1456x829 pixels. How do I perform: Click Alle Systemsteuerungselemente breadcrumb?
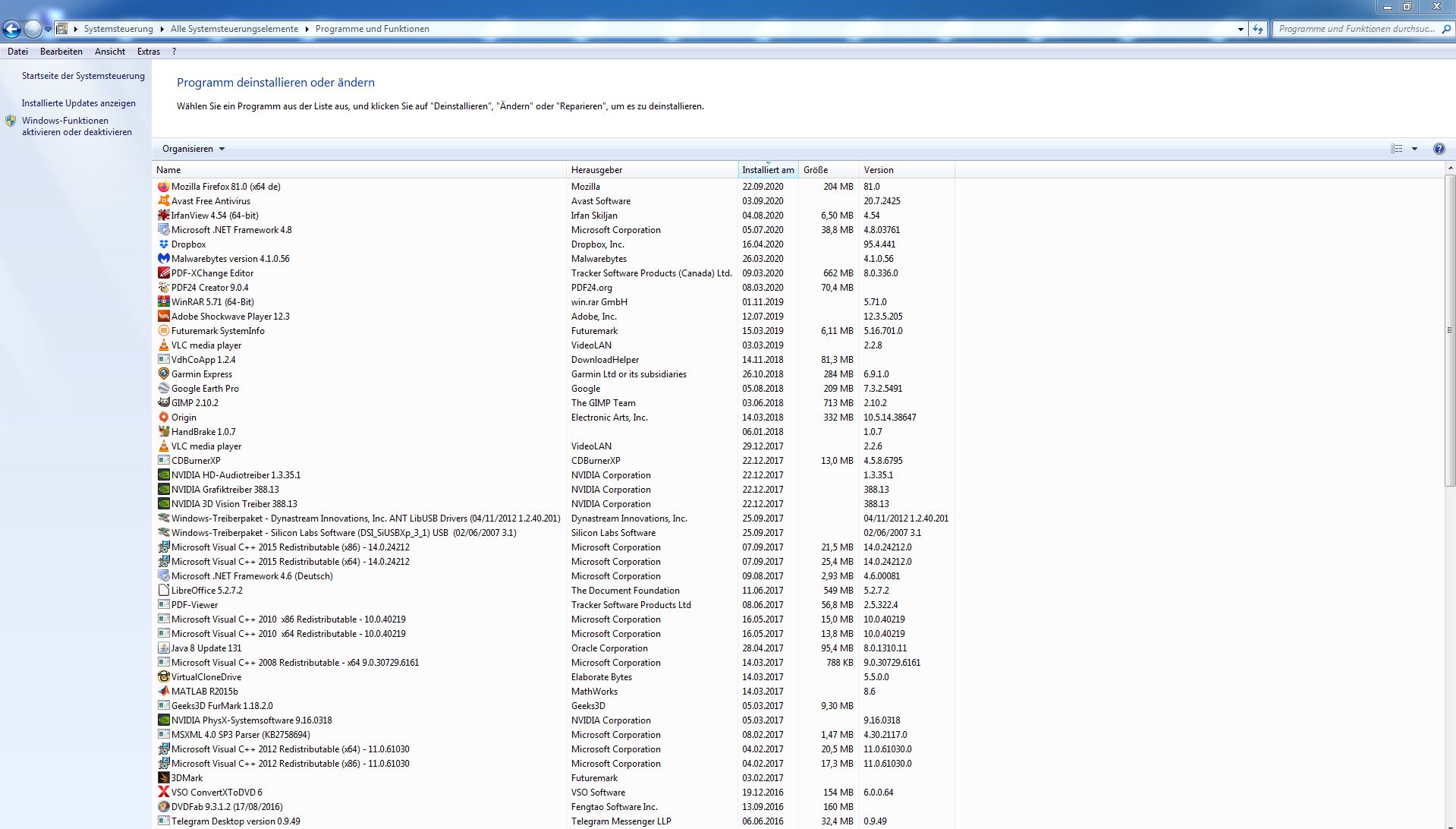234,29
